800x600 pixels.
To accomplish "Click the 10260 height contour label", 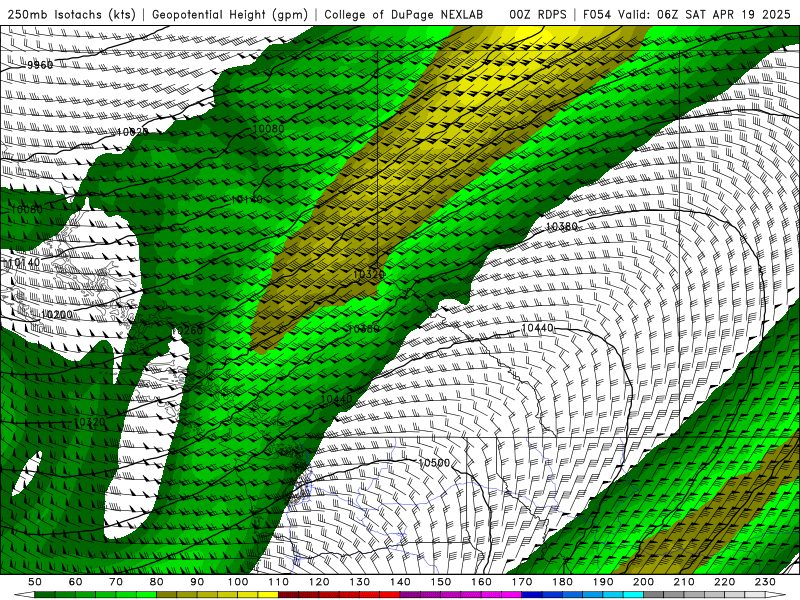I will pos(187,331).
